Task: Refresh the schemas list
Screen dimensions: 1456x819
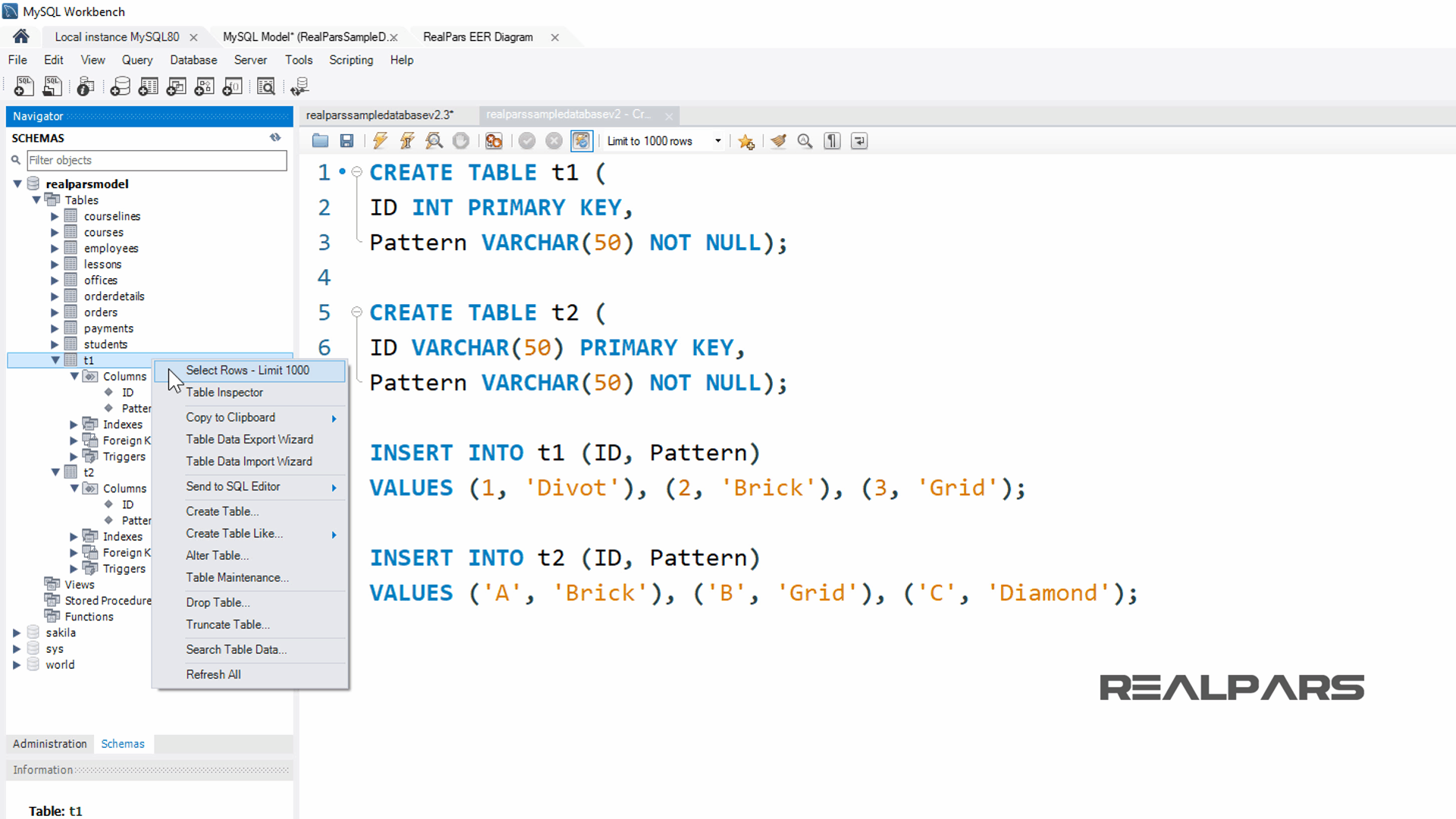Action: coord(275,137)
